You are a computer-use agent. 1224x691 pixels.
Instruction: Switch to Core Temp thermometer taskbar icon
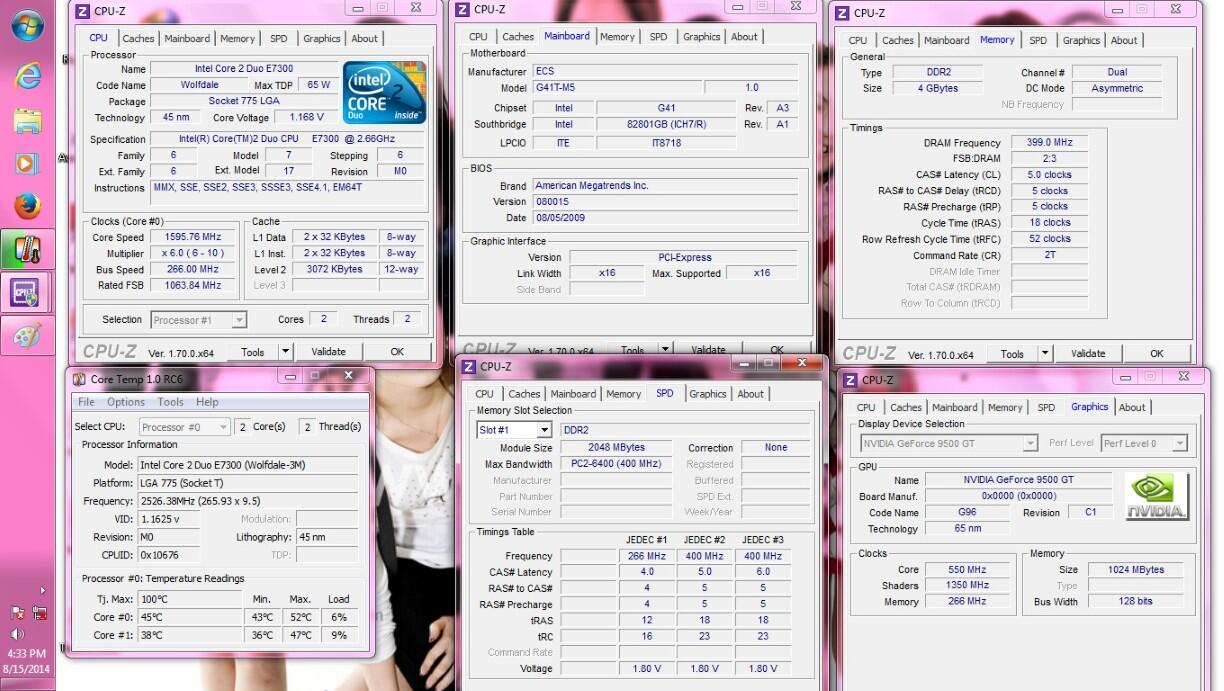27,249
